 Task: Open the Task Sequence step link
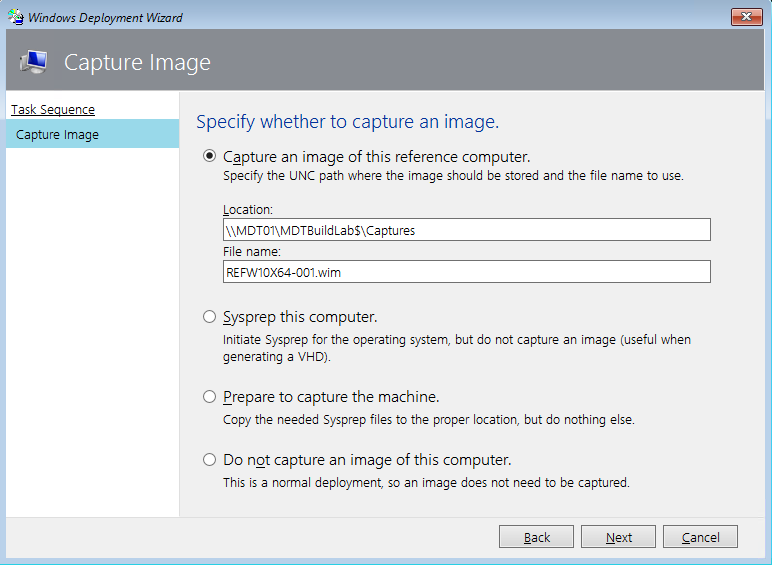[53, 109]
